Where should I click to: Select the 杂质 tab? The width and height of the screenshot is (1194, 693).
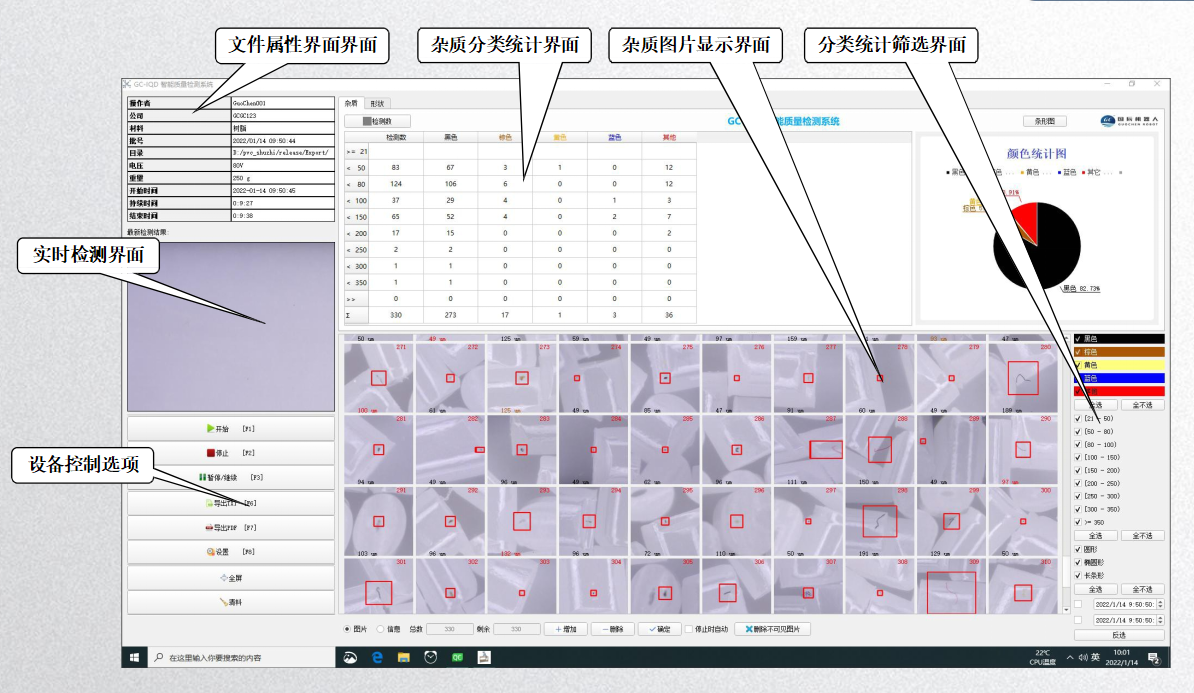tap(351, 103)
